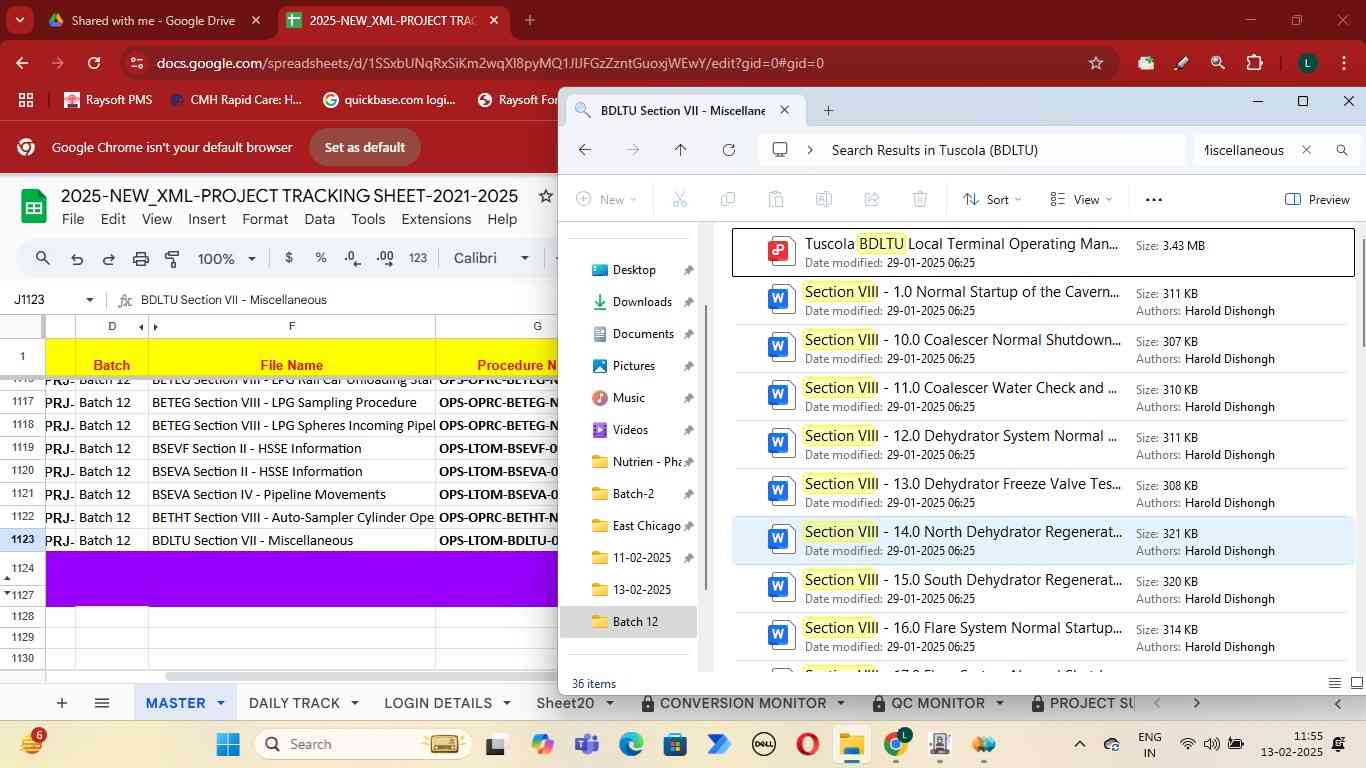Refresh the Explorer search results
Image resolution: width=1366 pixels, height=768 pixels.
729,150
